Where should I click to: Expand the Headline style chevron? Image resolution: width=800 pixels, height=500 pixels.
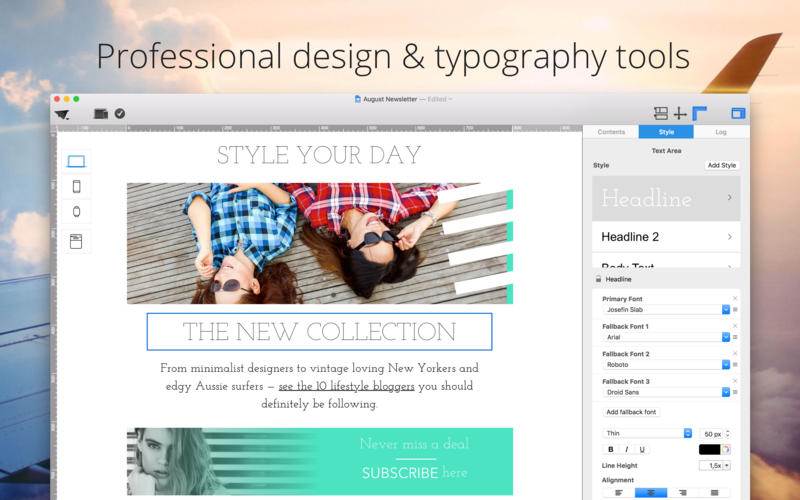pyautogui.click(x=730, y=197)
